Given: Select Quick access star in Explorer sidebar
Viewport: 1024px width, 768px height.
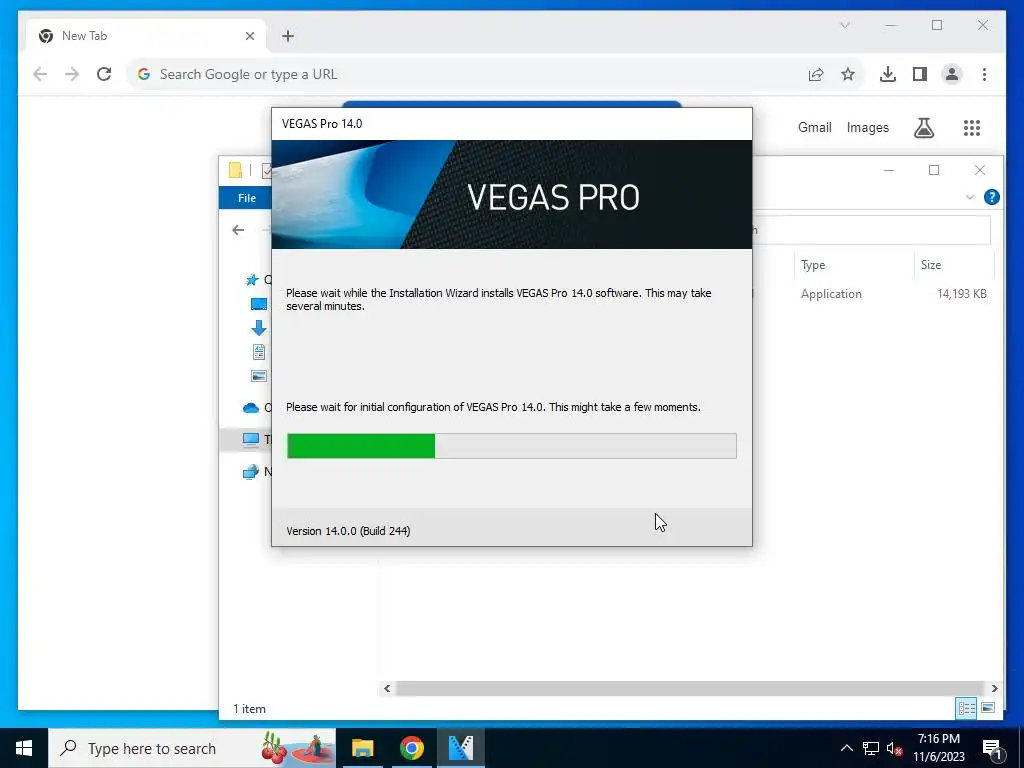Looking at the screenshot, I should (x=251, y=280).
